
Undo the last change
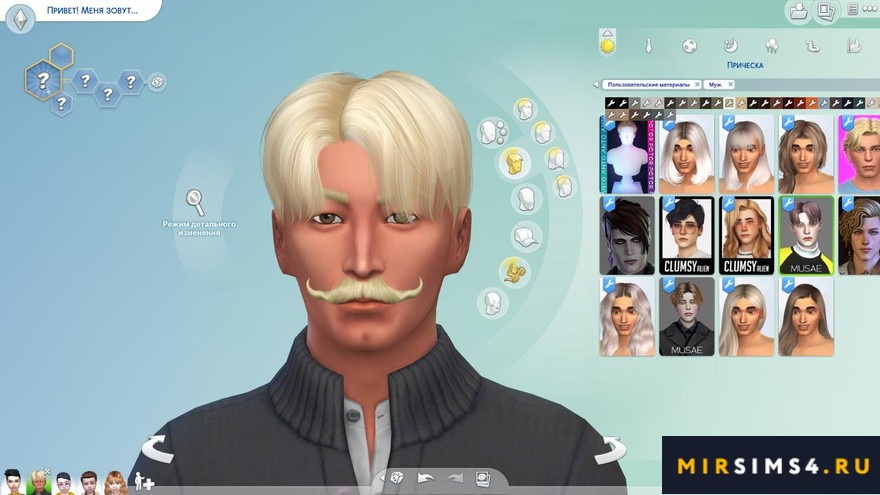pyautogui.click(x=425, y=479)
